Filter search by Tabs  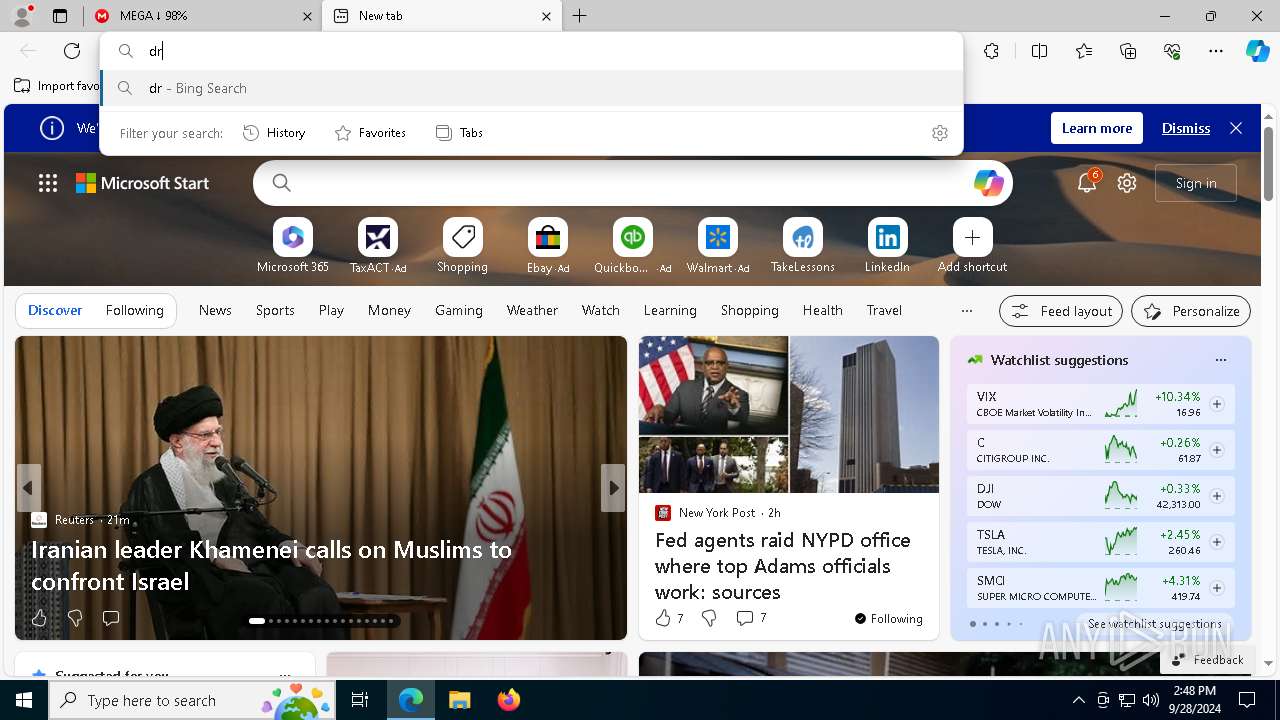pos(460,133)
